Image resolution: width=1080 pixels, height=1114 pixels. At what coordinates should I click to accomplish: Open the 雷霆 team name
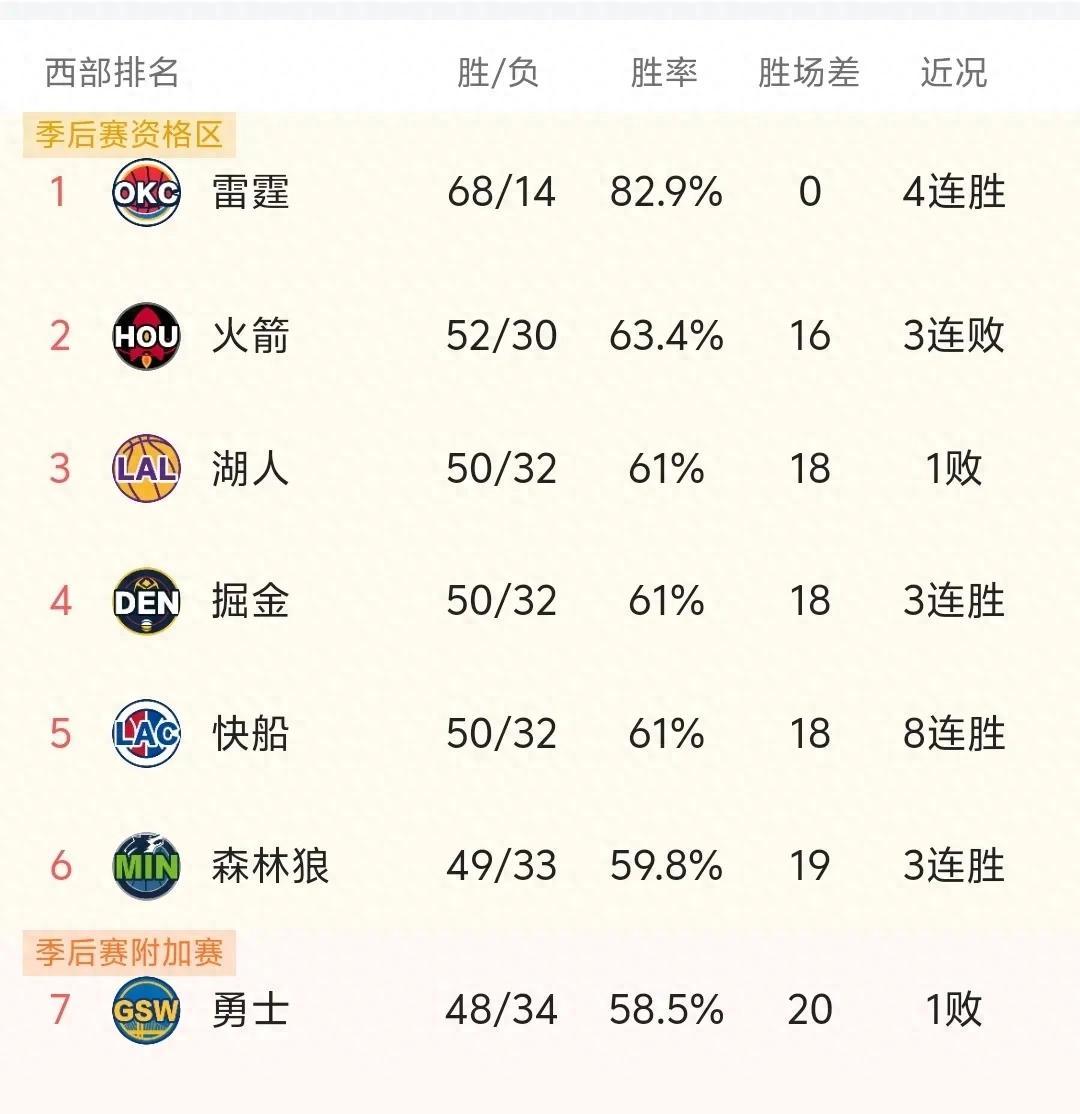[x=250, y=193]
